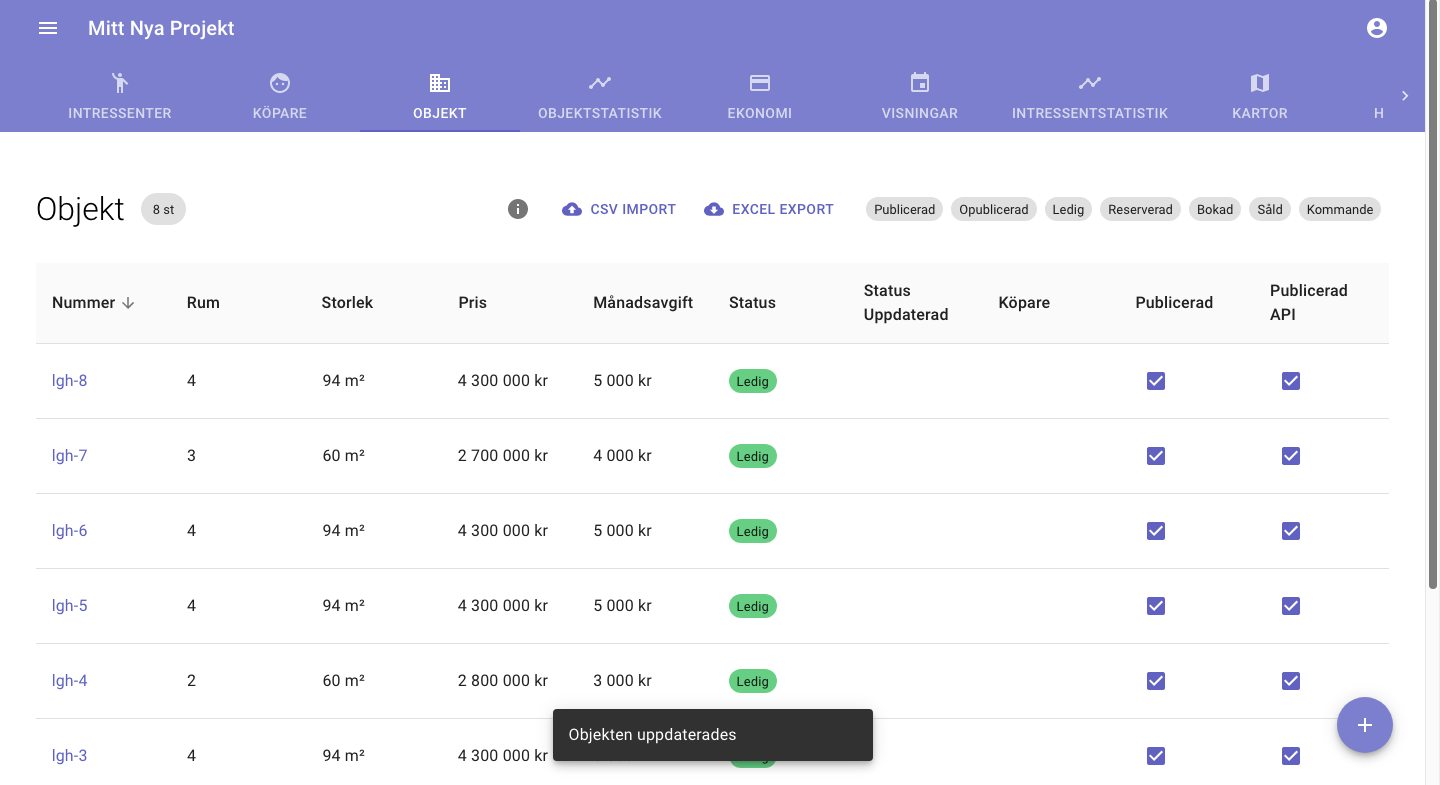
Task: Click the floating add object plus button
Action: 1365,725
